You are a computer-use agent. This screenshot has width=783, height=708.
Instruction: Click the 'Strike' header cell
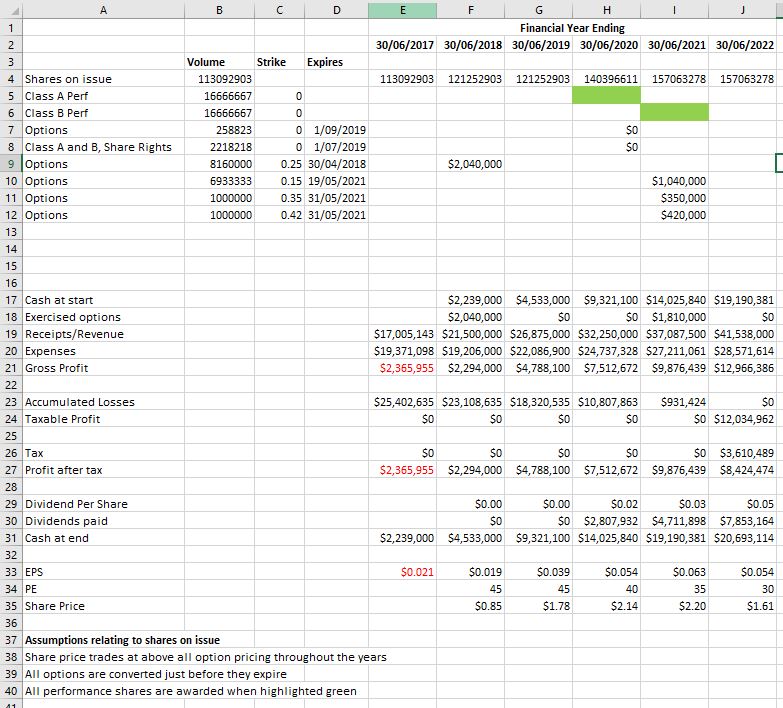coord(279,62)
